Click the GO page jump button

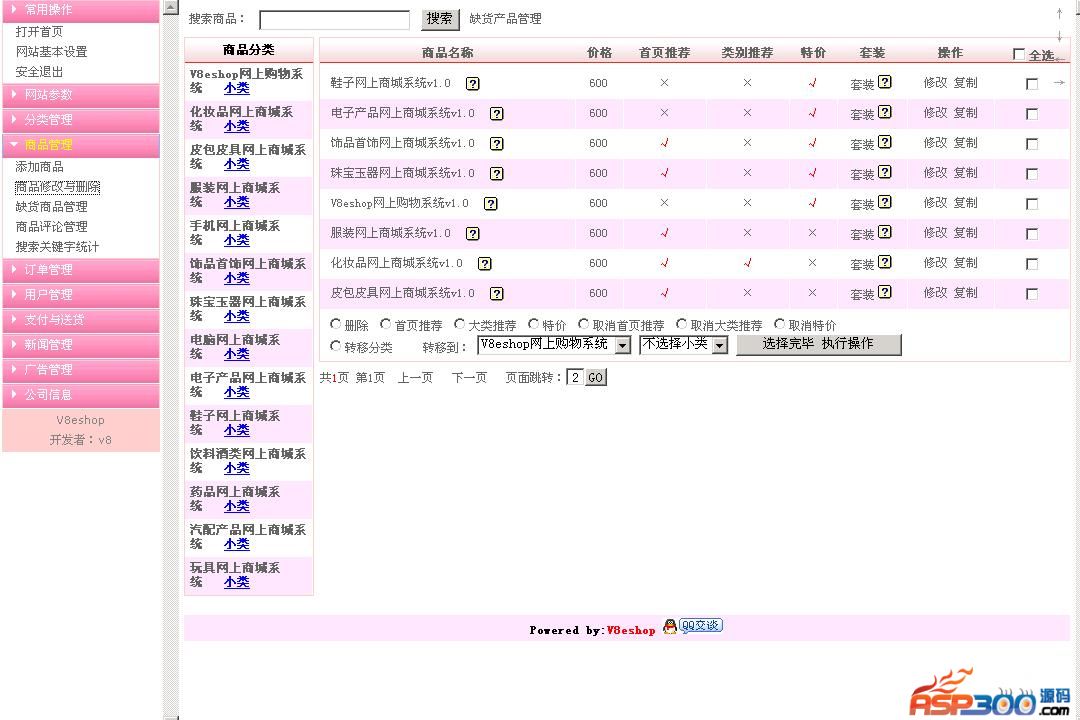tap(595, 378)
